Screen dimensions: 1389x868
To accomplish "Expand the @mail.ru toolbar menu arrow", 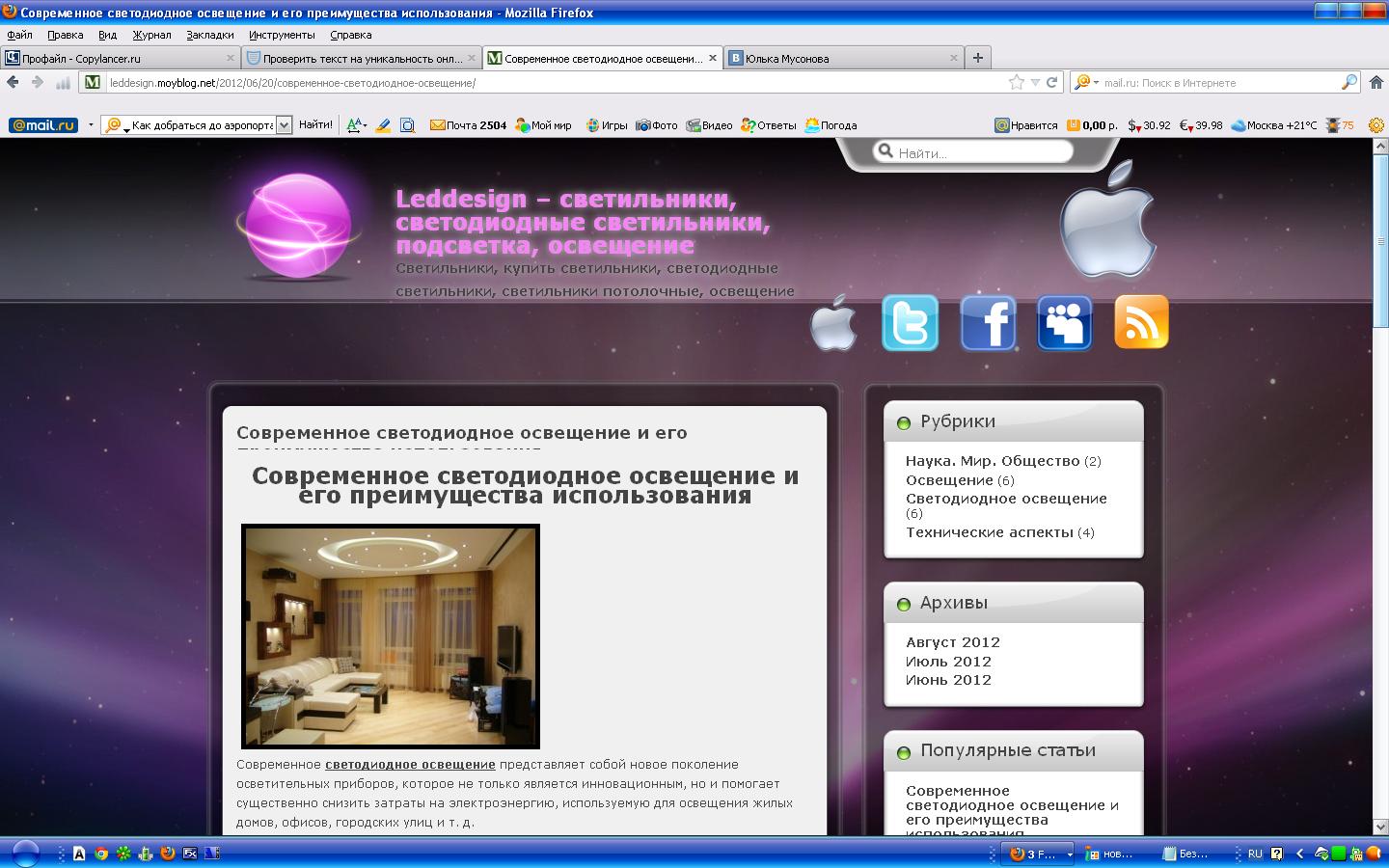I will [91, 125].
